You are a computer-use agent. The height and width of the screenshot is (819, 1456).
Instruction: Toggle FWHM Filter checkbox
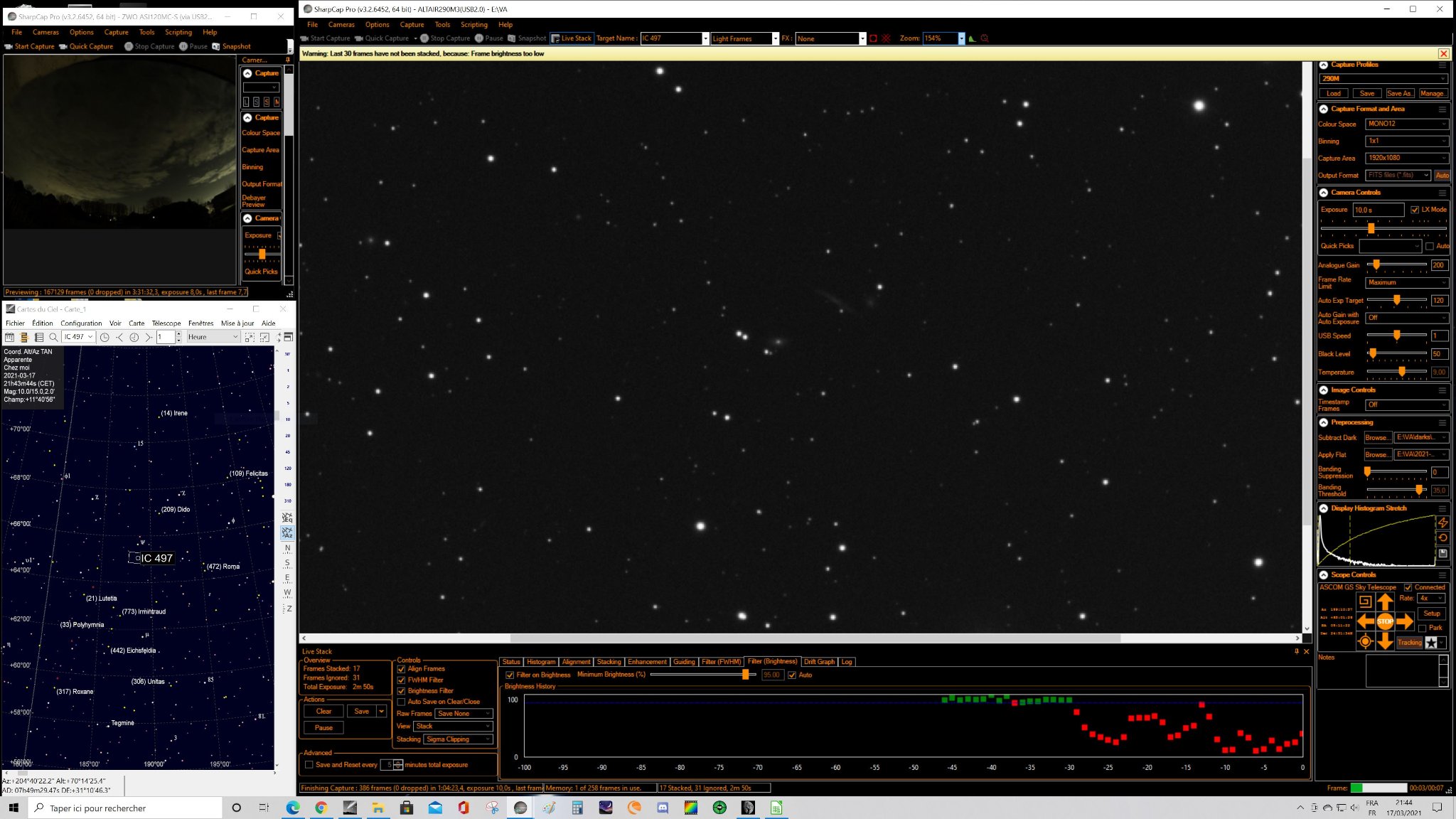click(x=401, y=680)
